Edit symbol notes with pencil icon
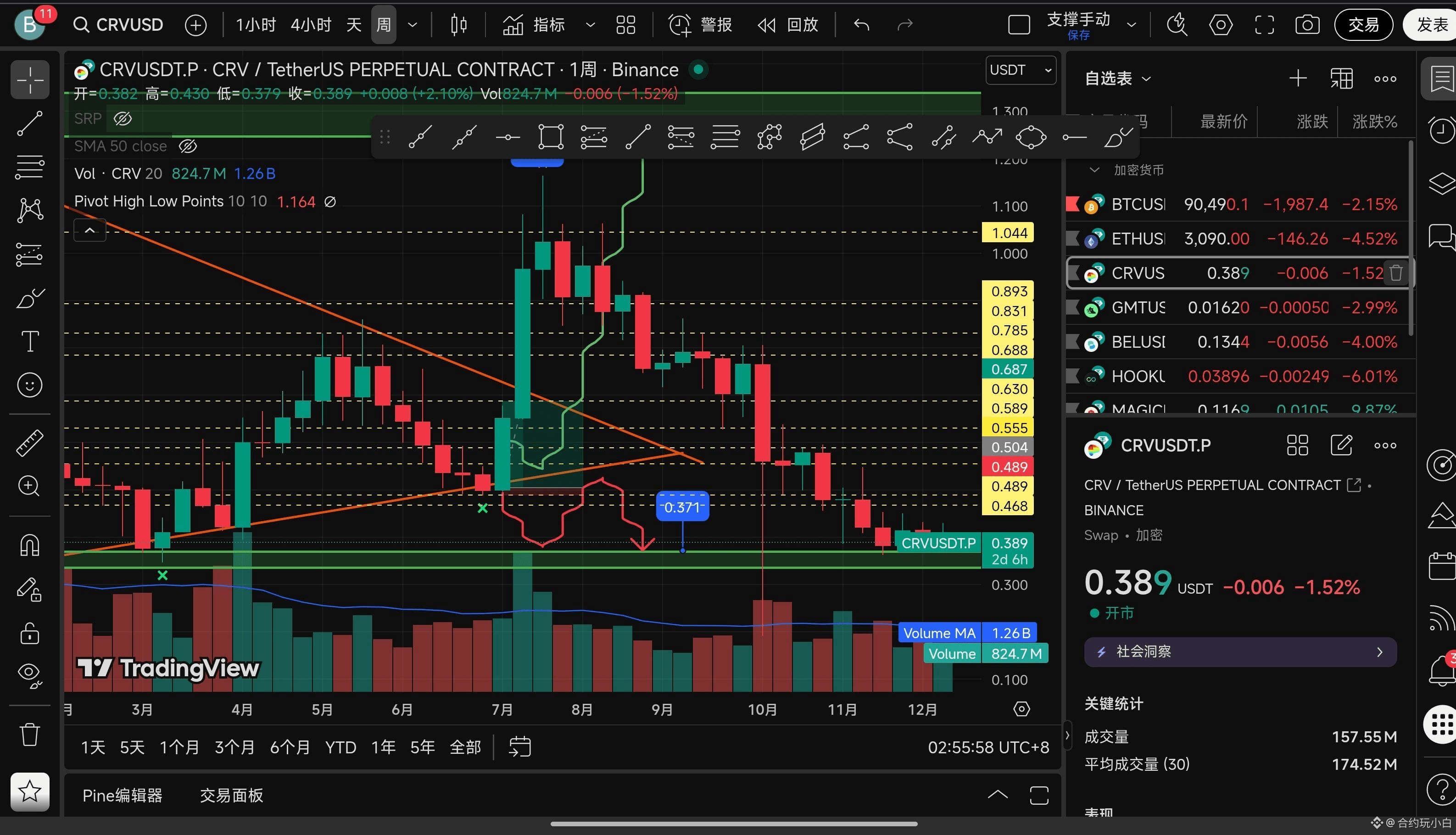Viewport: 1456px width, 835px height. click(1341, 445)
